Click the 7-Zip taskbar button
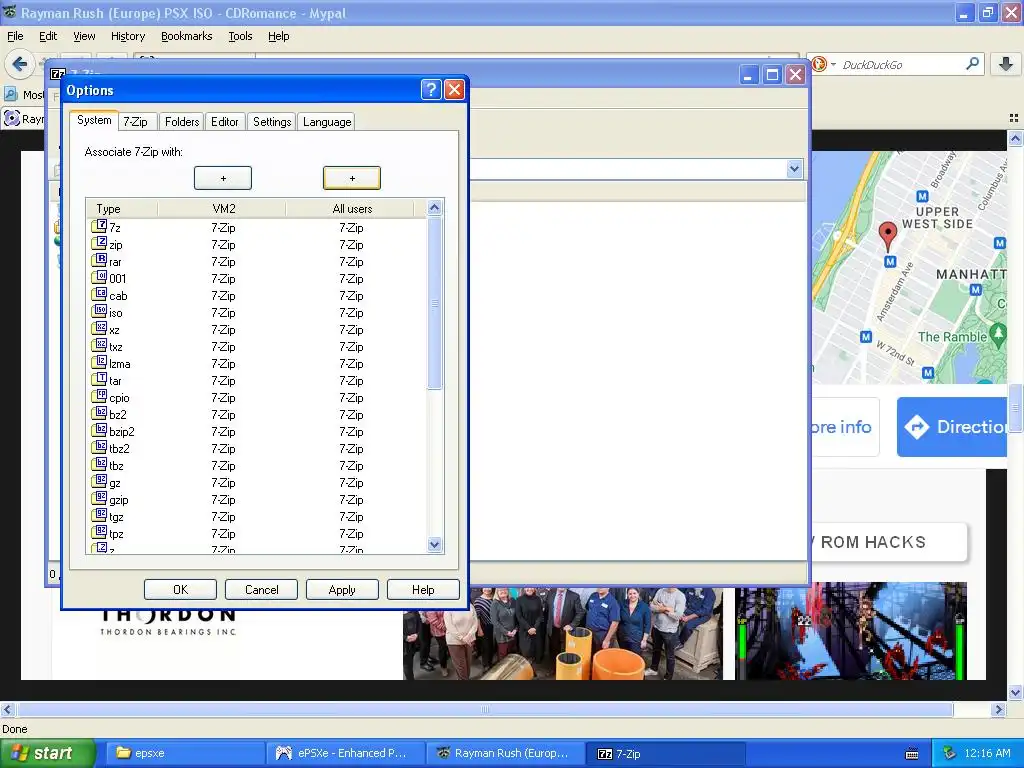 click(x=666, y=754)
